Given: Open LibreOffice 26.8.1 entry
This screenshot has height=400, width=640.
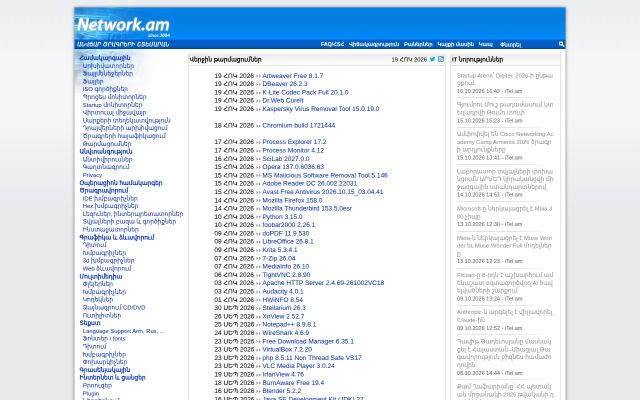Looking at the screenshot, I should (x=288, y=241).
